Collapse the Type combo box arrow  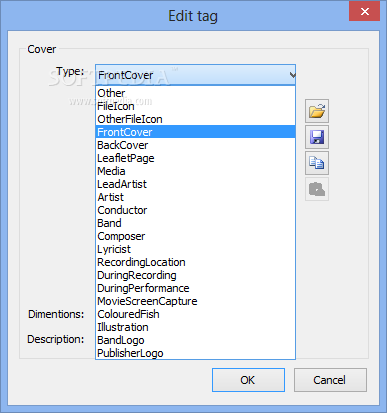click(x=292, y=75)
